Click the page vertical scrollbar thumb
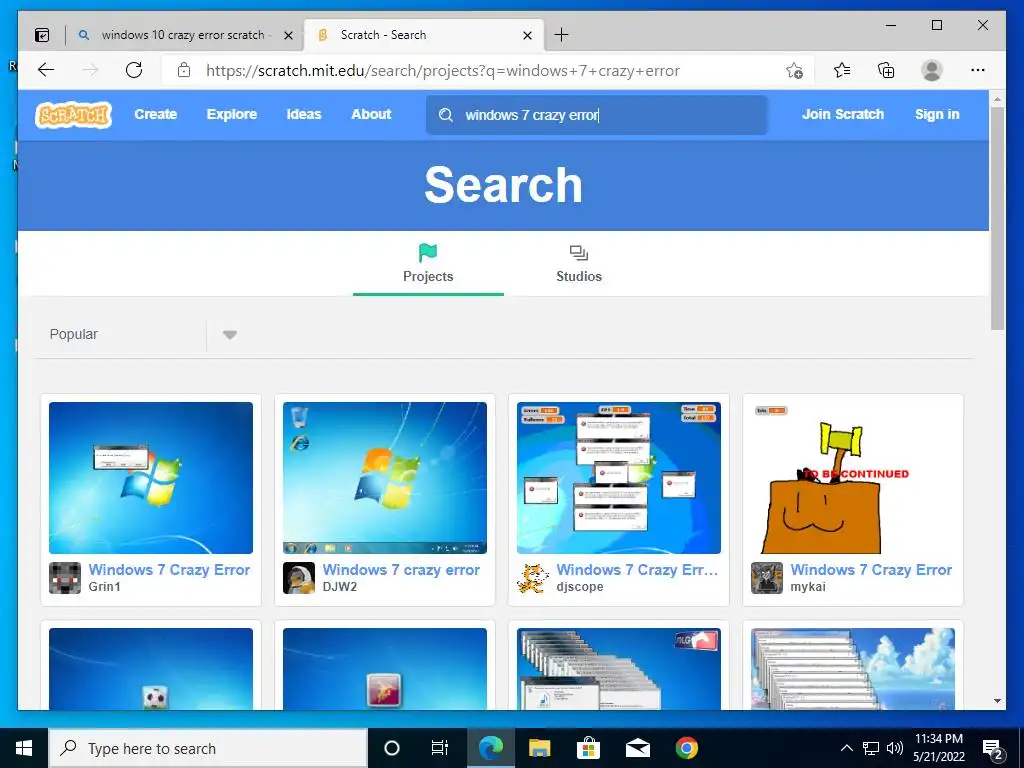 click(997, 218)
